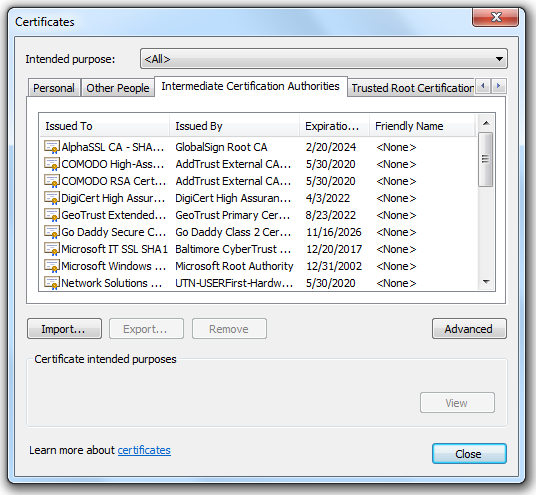Image resolution: width=536 pixels, height=495 pixels.
Task: Open the certificates help link
Action: tap(144, 450)
